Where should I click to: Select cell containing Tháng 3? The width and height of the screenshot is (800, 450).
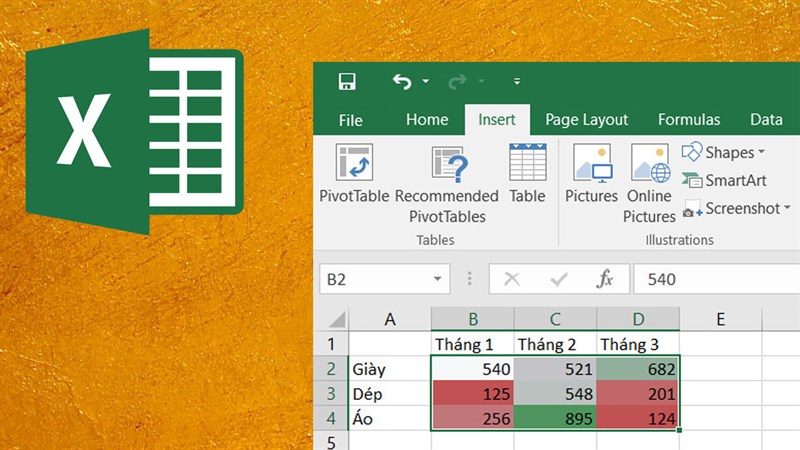point(638,344)
